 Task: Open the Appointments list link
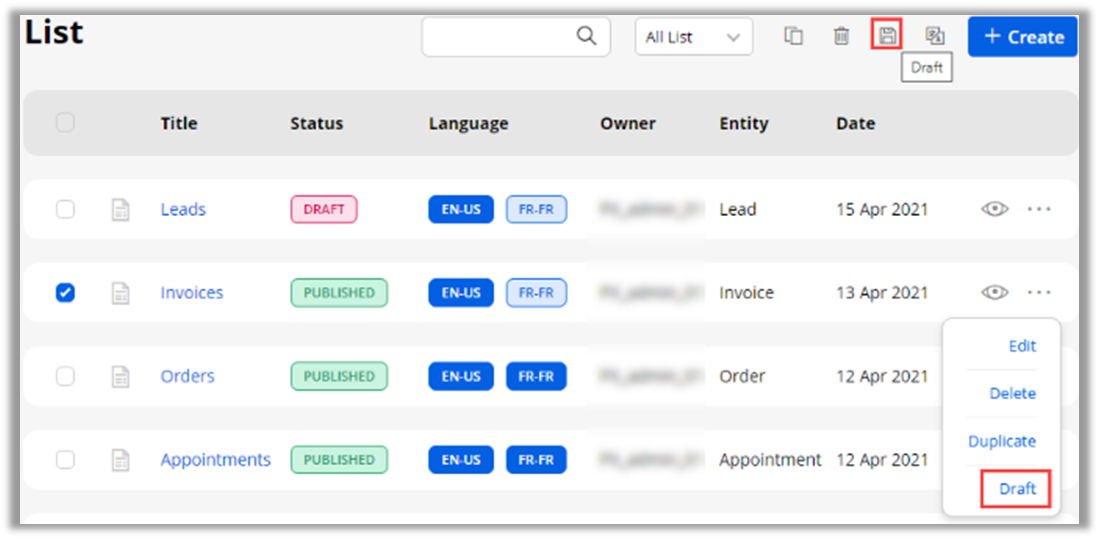[215, 460]
